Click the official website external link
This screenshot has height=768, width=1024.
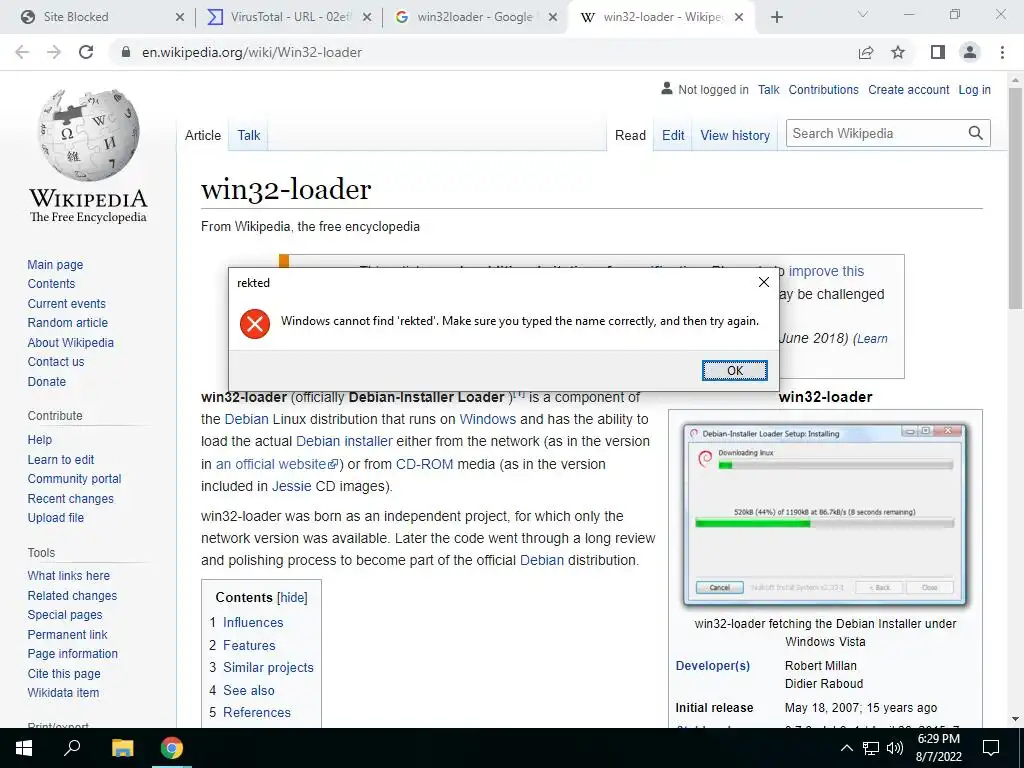point(277,464)
